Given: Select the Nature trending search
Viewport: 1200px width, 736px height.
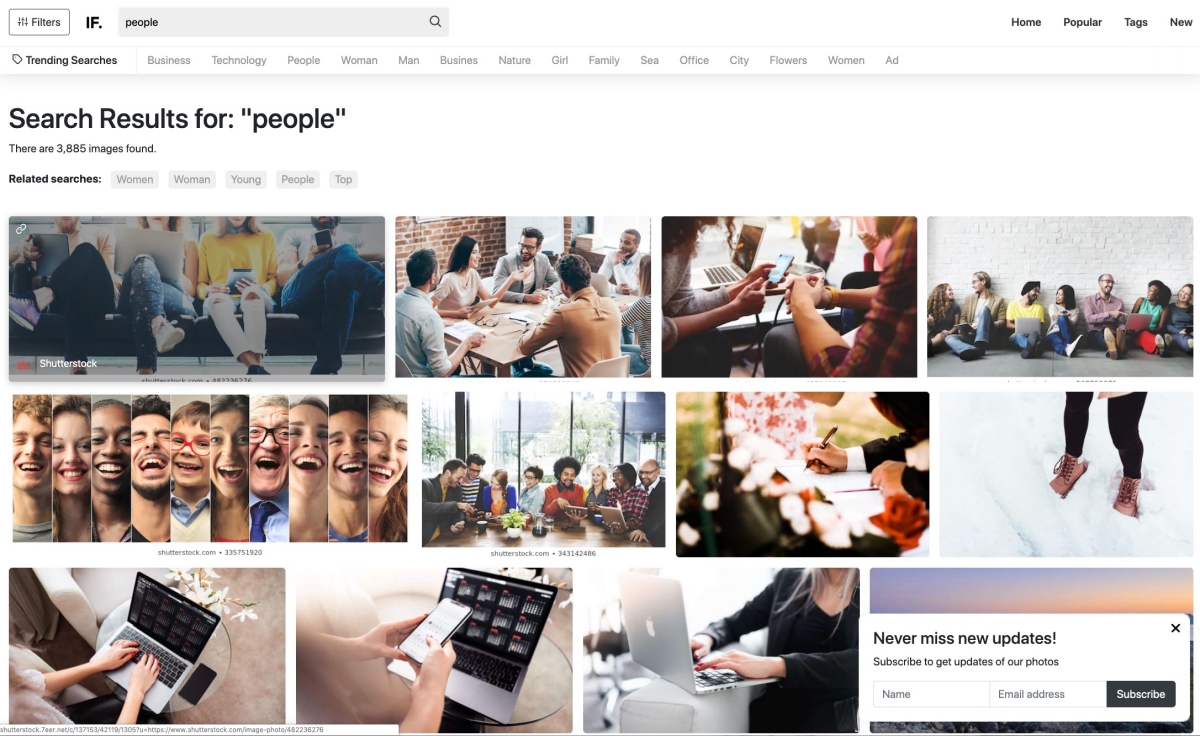Looking at the screenshot, I should [515, 60].
